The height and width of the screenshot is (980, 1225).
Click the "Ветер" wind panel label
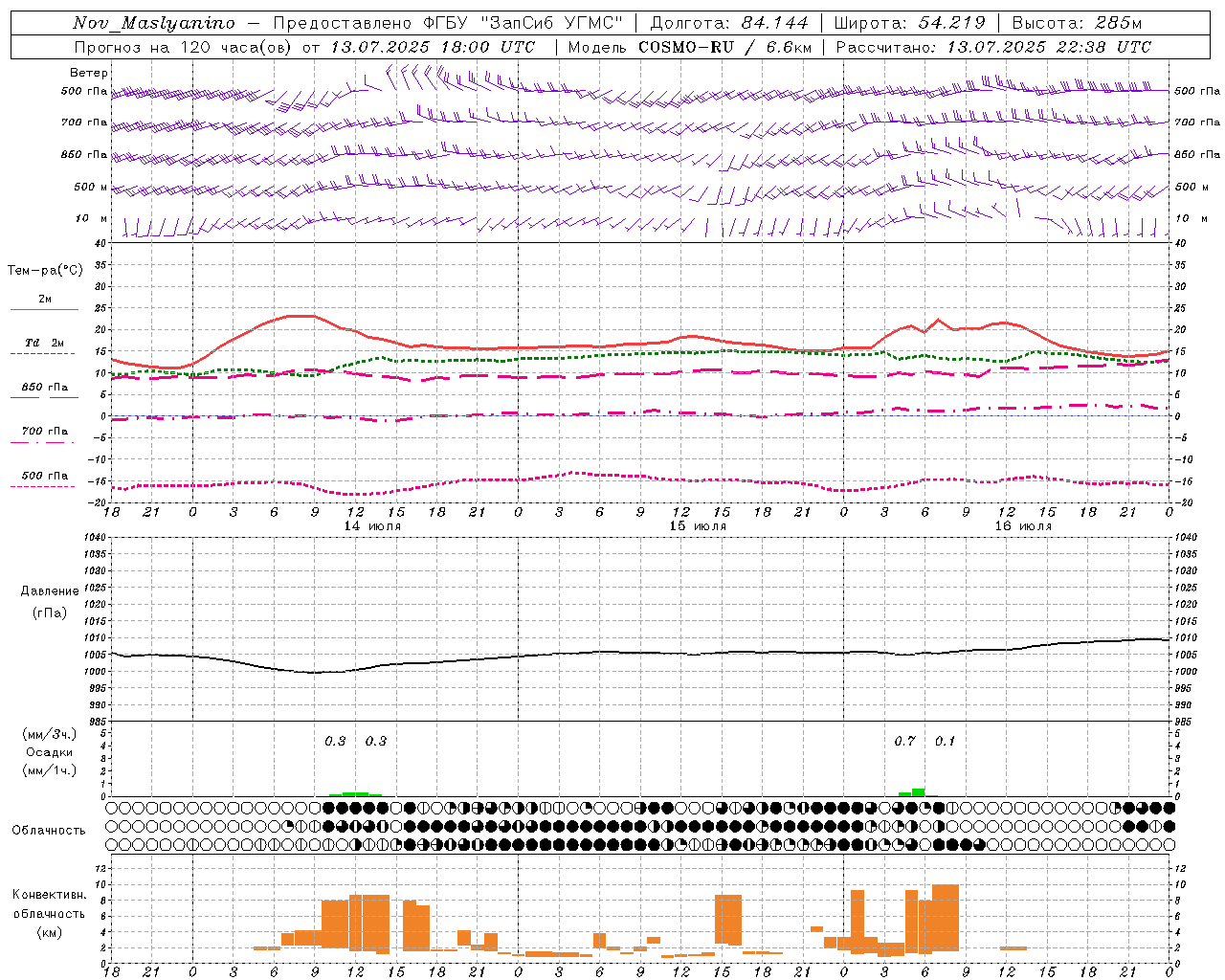point(89,73)
